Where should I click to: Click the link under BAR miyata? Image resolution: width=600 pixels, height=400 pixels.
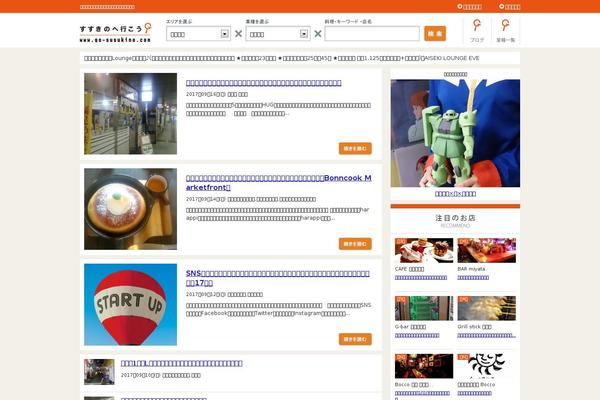click(473, 278)
